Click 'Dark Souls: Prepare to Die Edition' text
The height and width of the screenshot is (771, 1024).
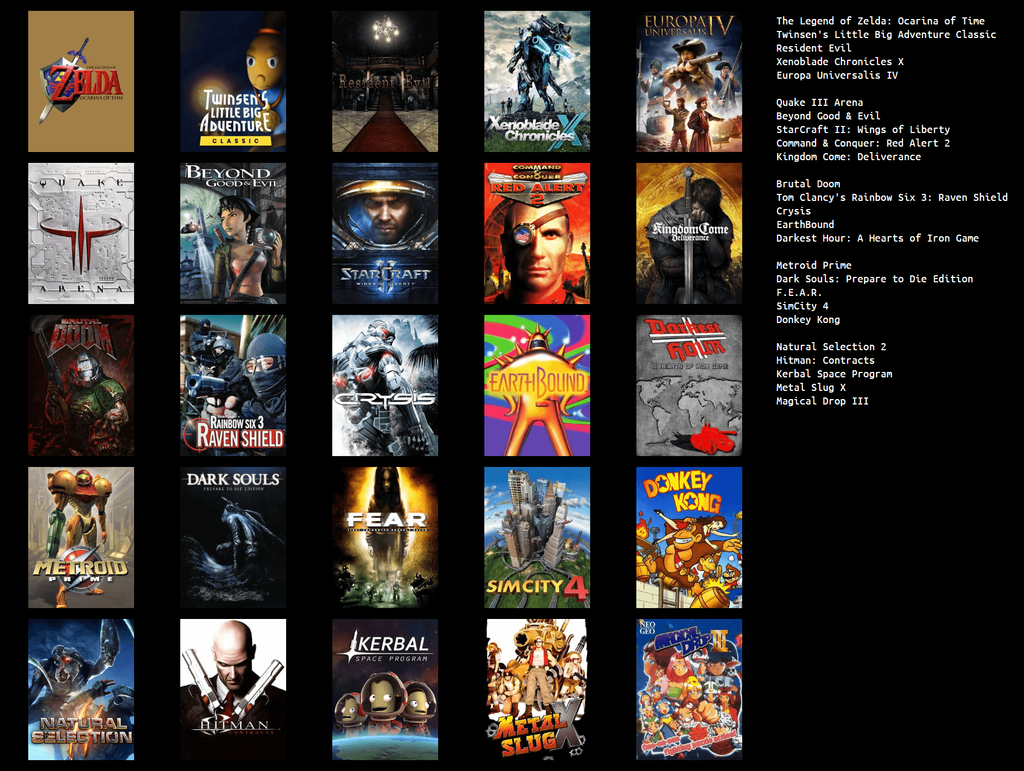(x=874, y=279)
